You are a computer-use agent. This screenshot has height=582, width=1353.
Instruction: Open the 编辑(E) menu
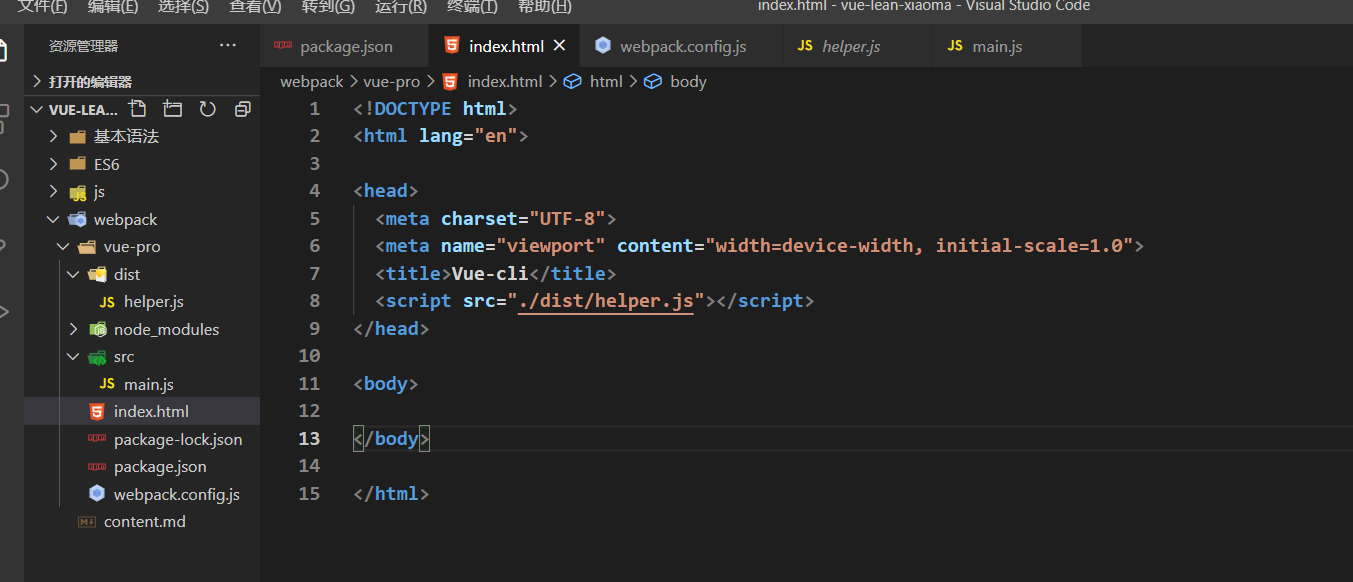113,7
